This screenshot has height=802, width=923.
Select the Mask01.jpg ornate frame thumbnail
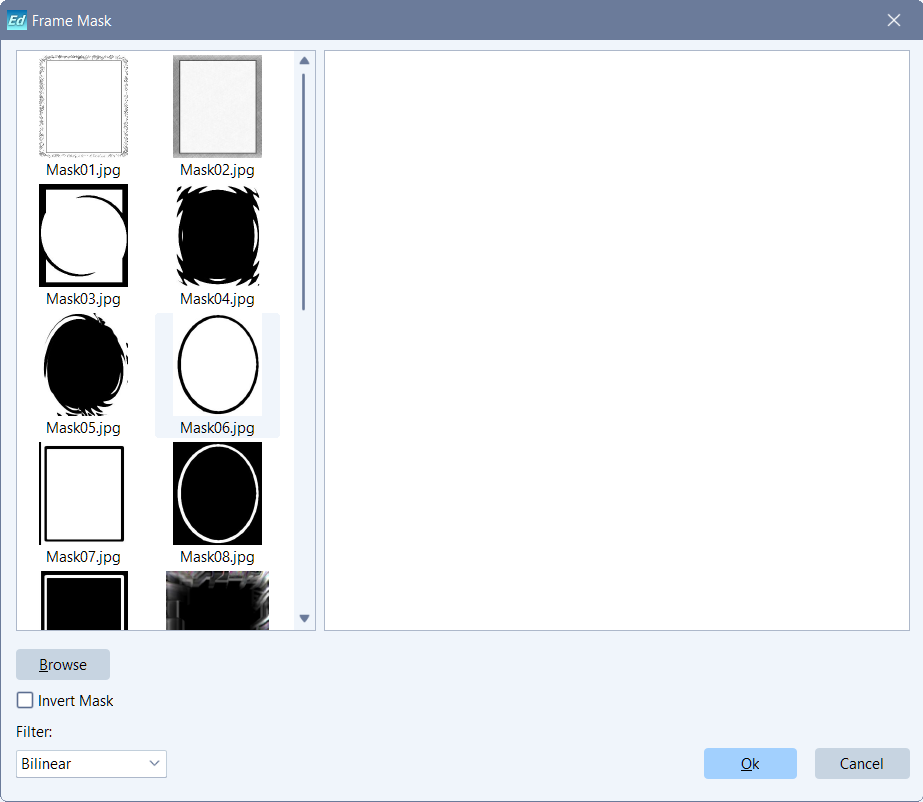[x=83, y=107]
